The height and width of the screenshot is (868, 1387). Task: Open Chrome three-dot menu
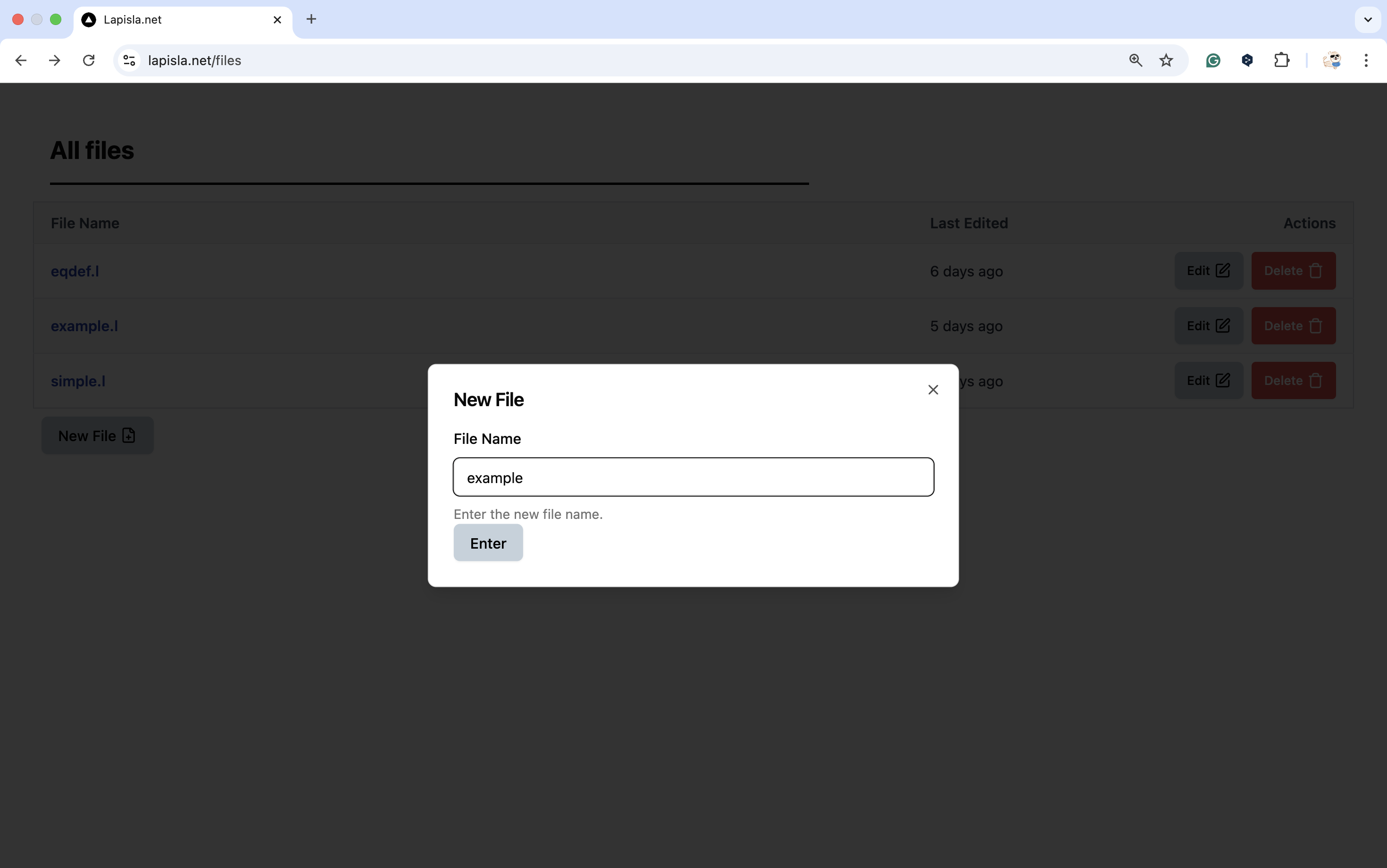click(x=1366, y=60)
